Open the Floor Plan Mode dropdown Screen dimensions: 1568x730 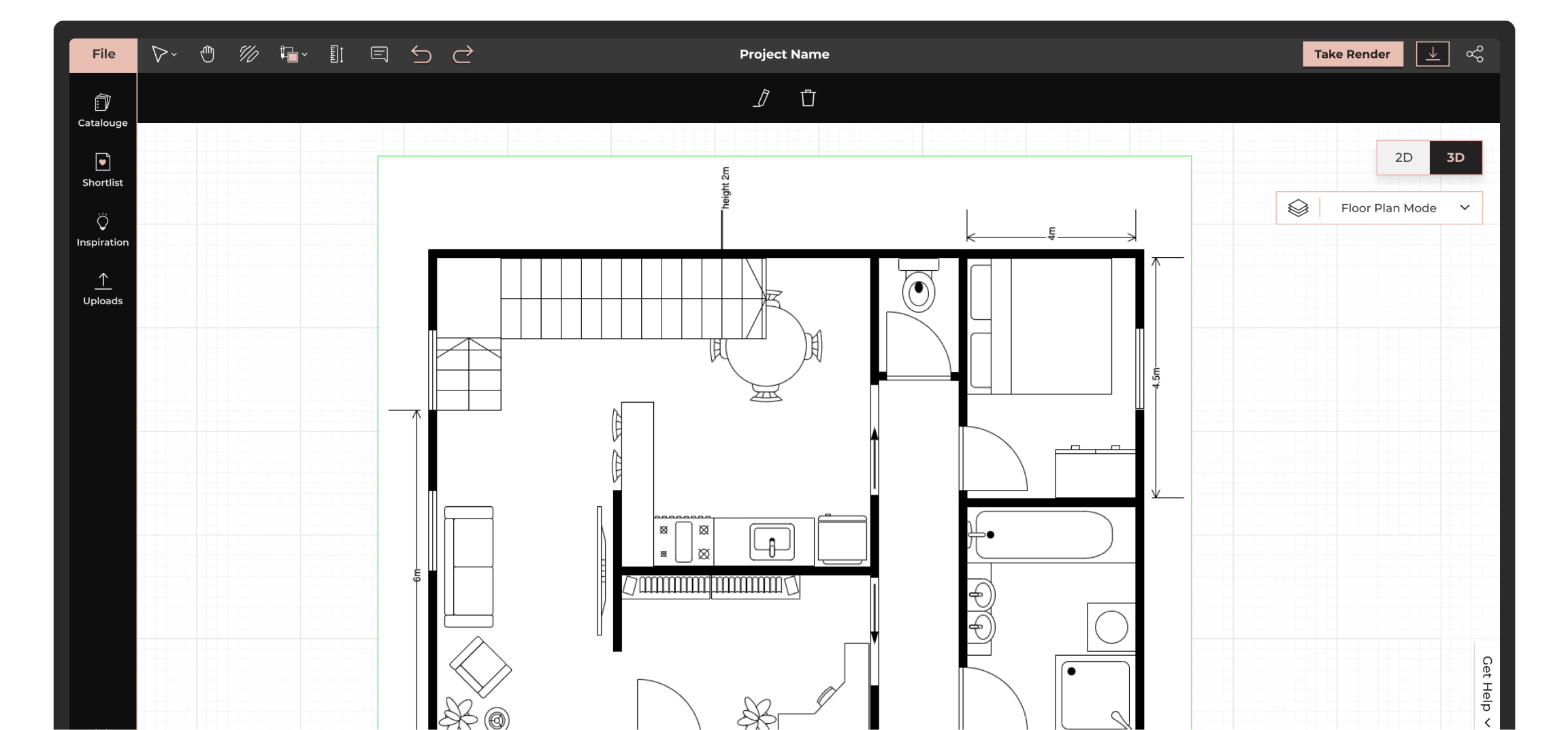1465,208
